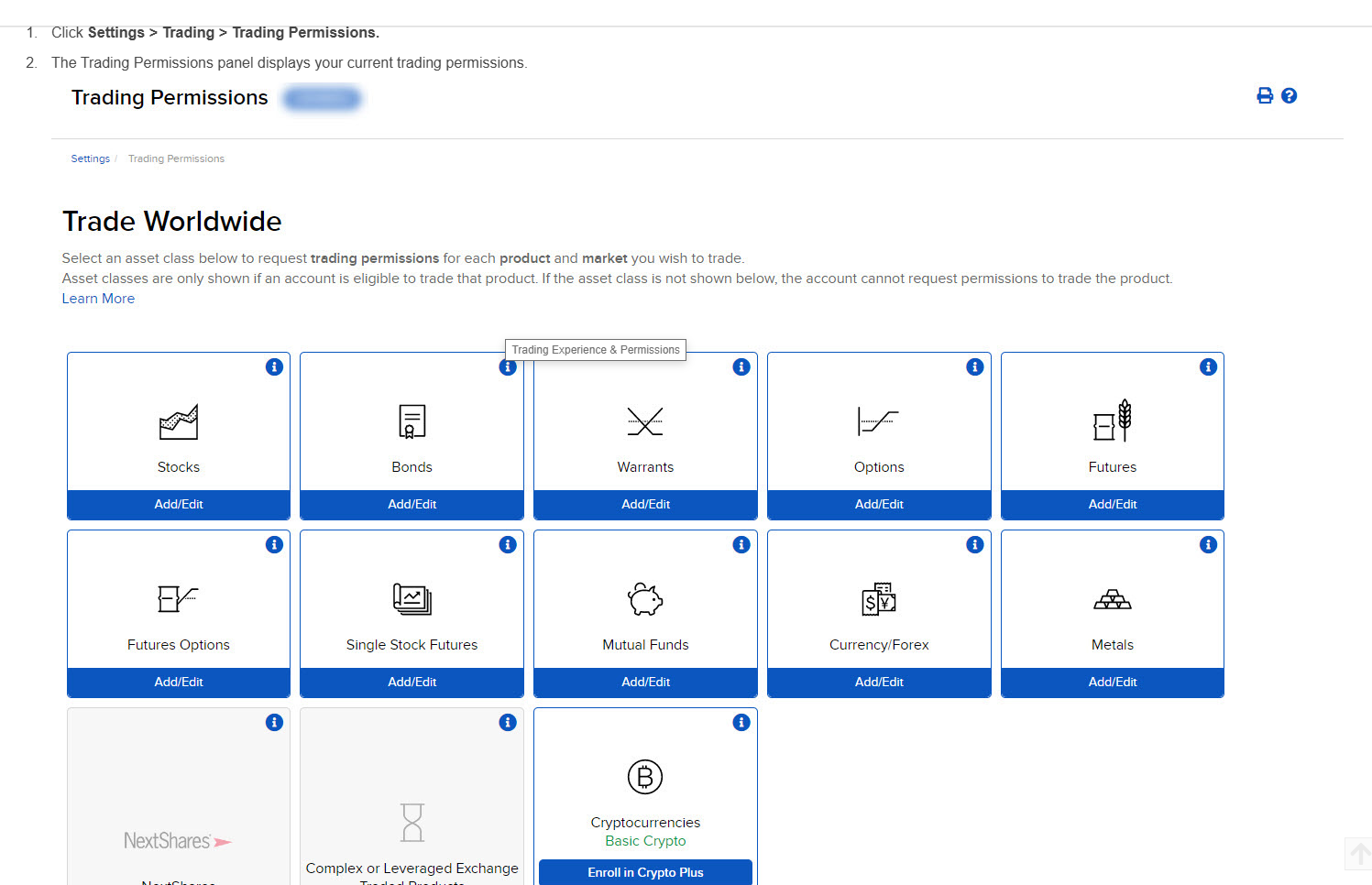Click the 'Trade Worldwide' heading
This screenshot has height=885, width=1372.
coord(172,222)
